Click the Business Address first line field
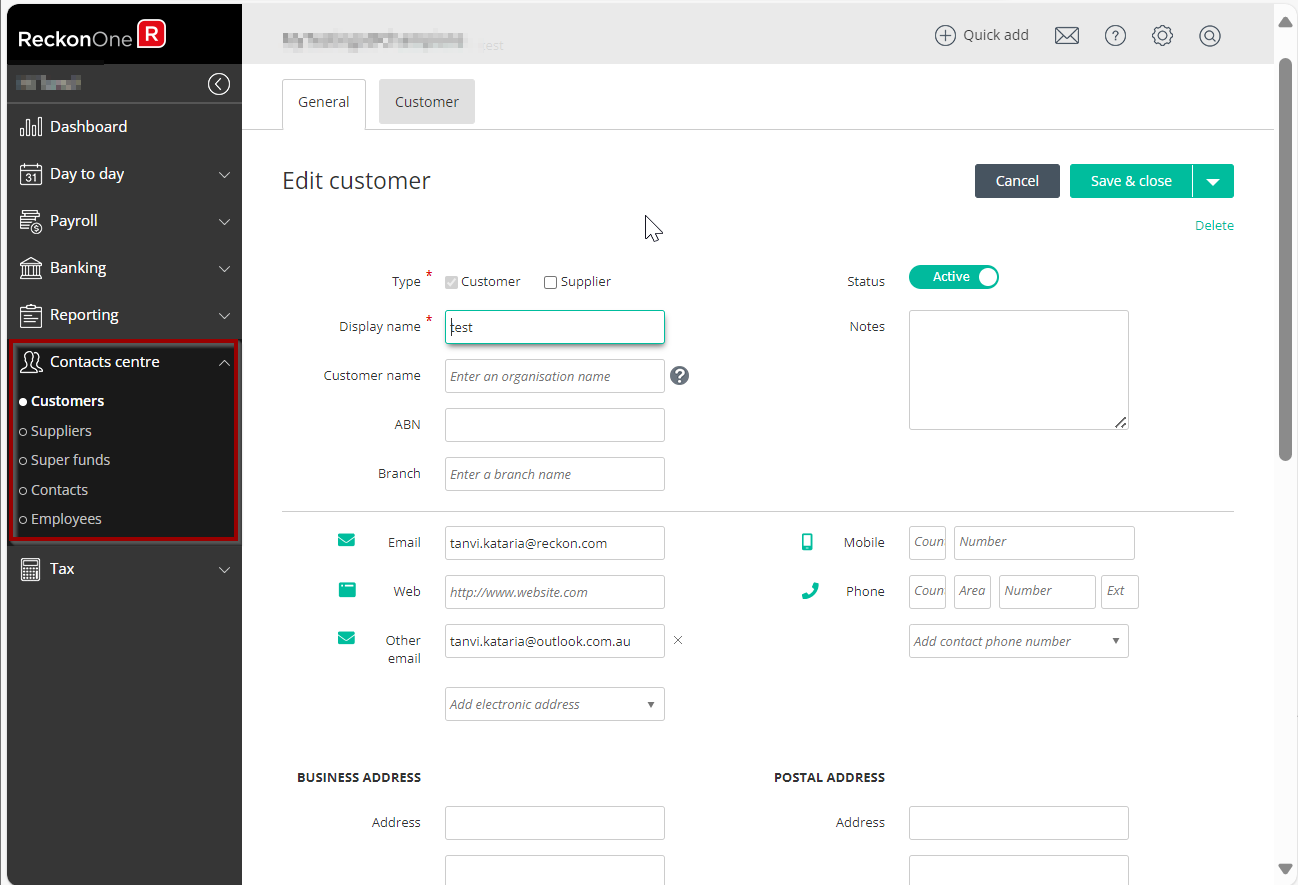 pyautogui.click(x=555, y=823)
